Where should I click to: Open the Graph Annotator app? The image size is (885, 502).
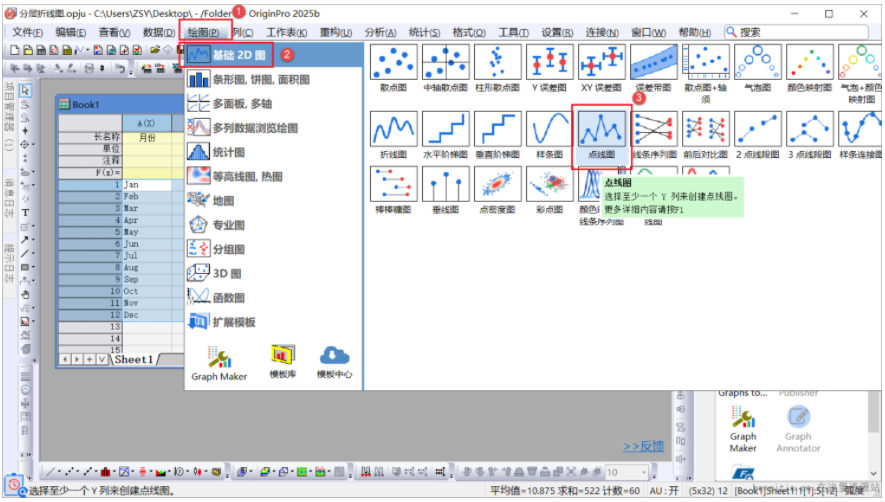pos(798,429)
